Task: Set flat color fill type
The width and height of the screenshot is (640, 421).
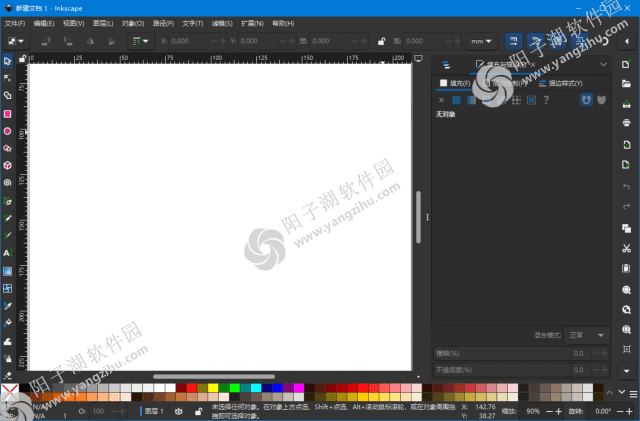Action: (x=456, y=100)
